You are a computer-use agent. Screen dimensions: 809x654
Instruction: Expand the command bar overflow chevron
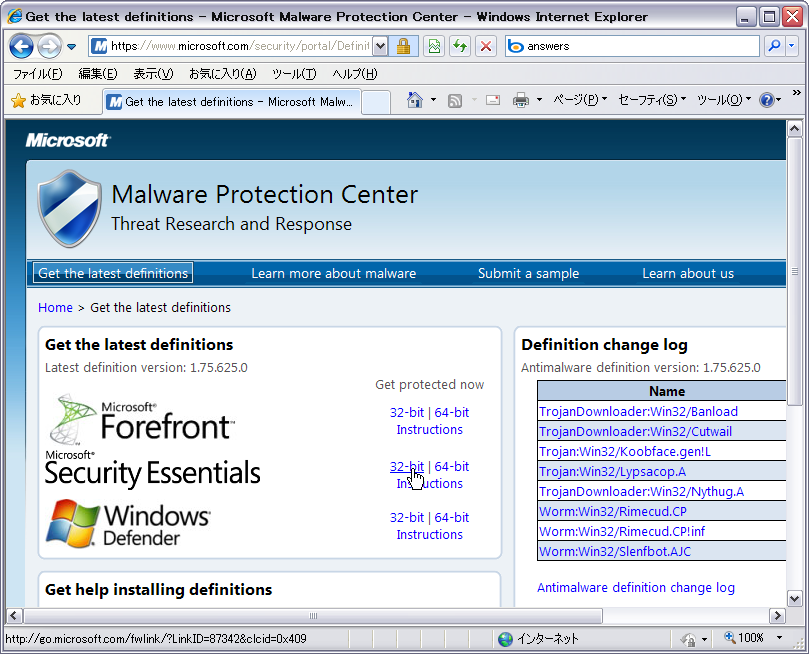pos(797,93)
